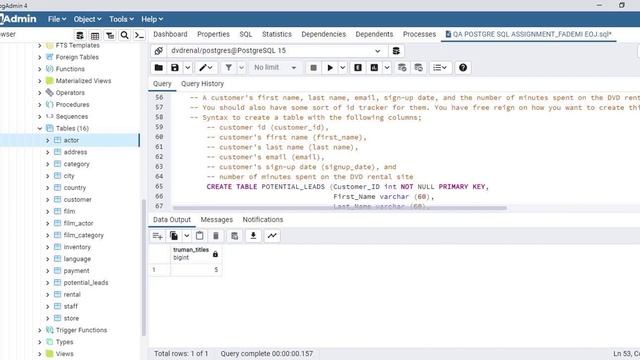The image size is (640, 360).
Task: Click the filter funnel icon
Action: pos(229,68)
